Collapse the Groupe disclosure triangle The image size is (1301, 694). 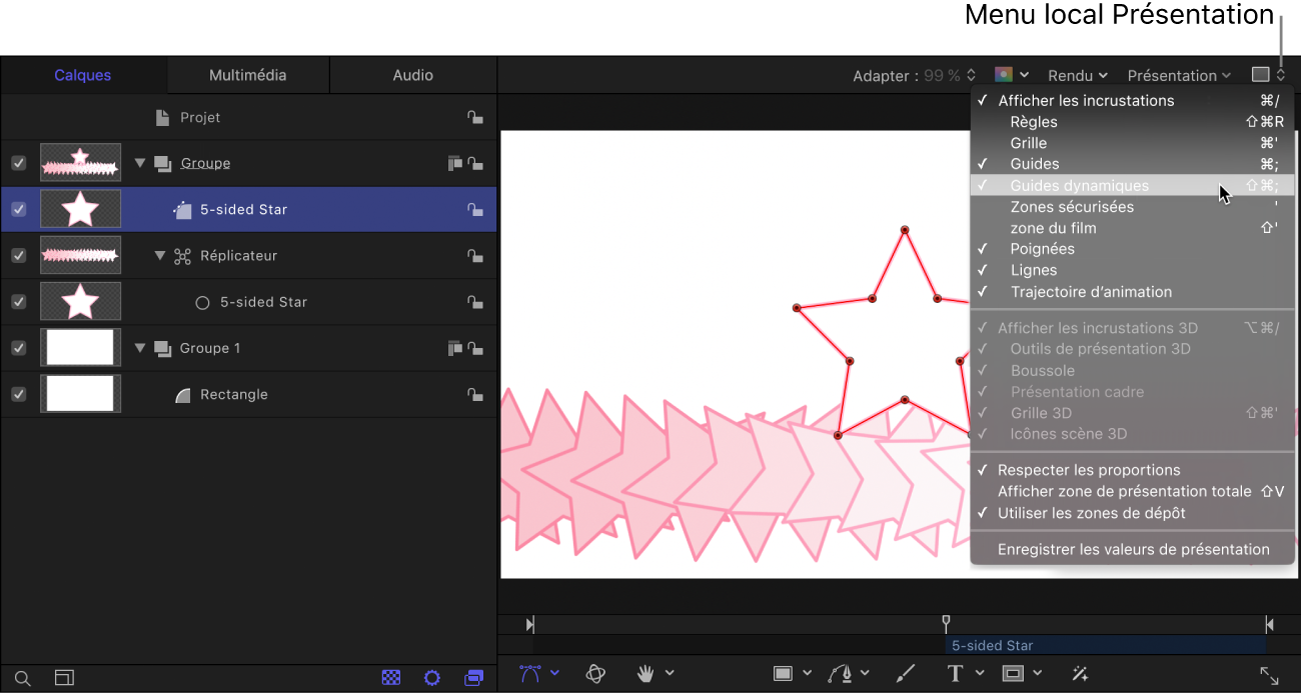pyautogui.click(x=140, y=163)
